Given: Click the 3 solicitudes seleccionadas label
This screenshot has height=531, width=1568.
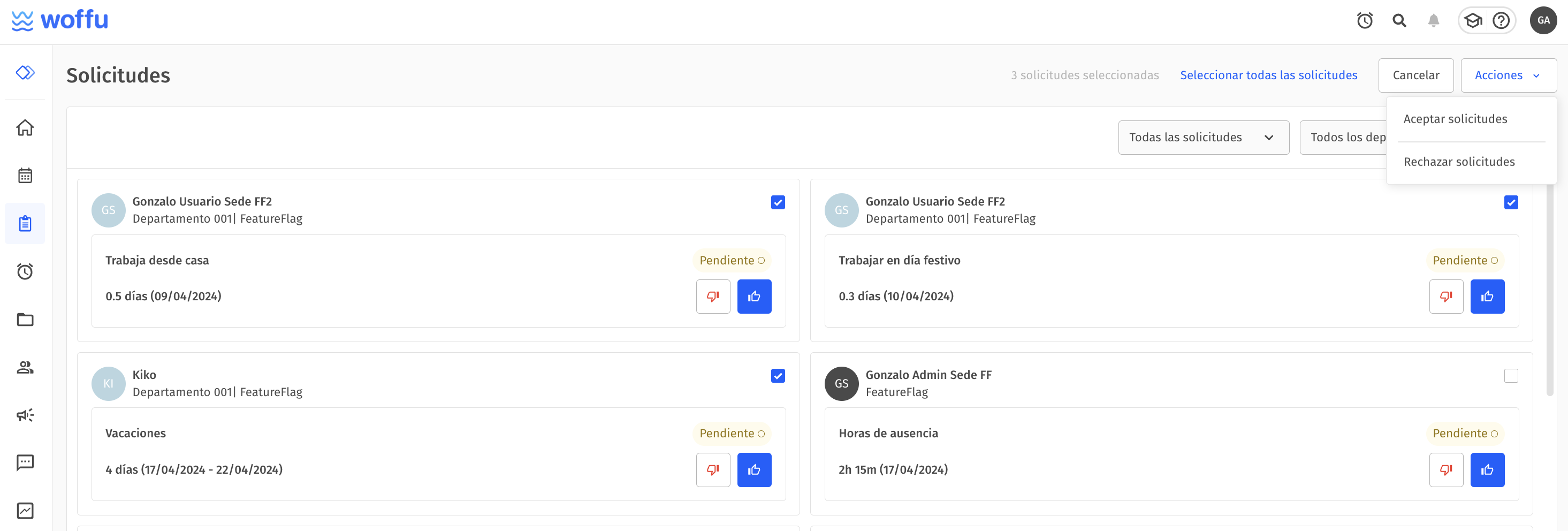Looking at the screenshot, I should tap(1085, 75).
